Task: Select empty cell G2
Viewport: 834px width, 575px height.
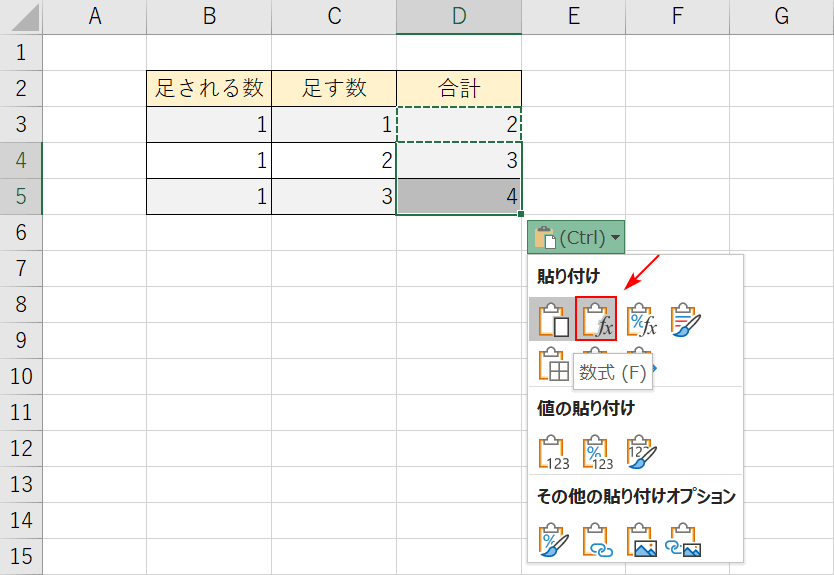Action: point(781,88)
